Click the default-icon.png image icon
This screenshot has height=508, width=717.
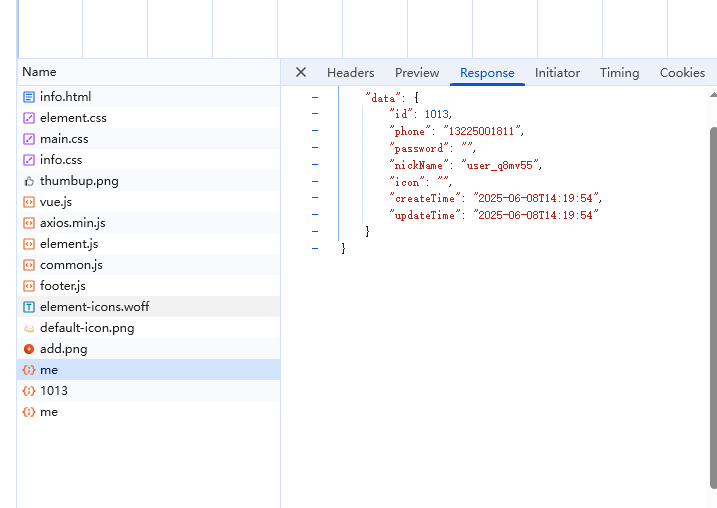29,328
